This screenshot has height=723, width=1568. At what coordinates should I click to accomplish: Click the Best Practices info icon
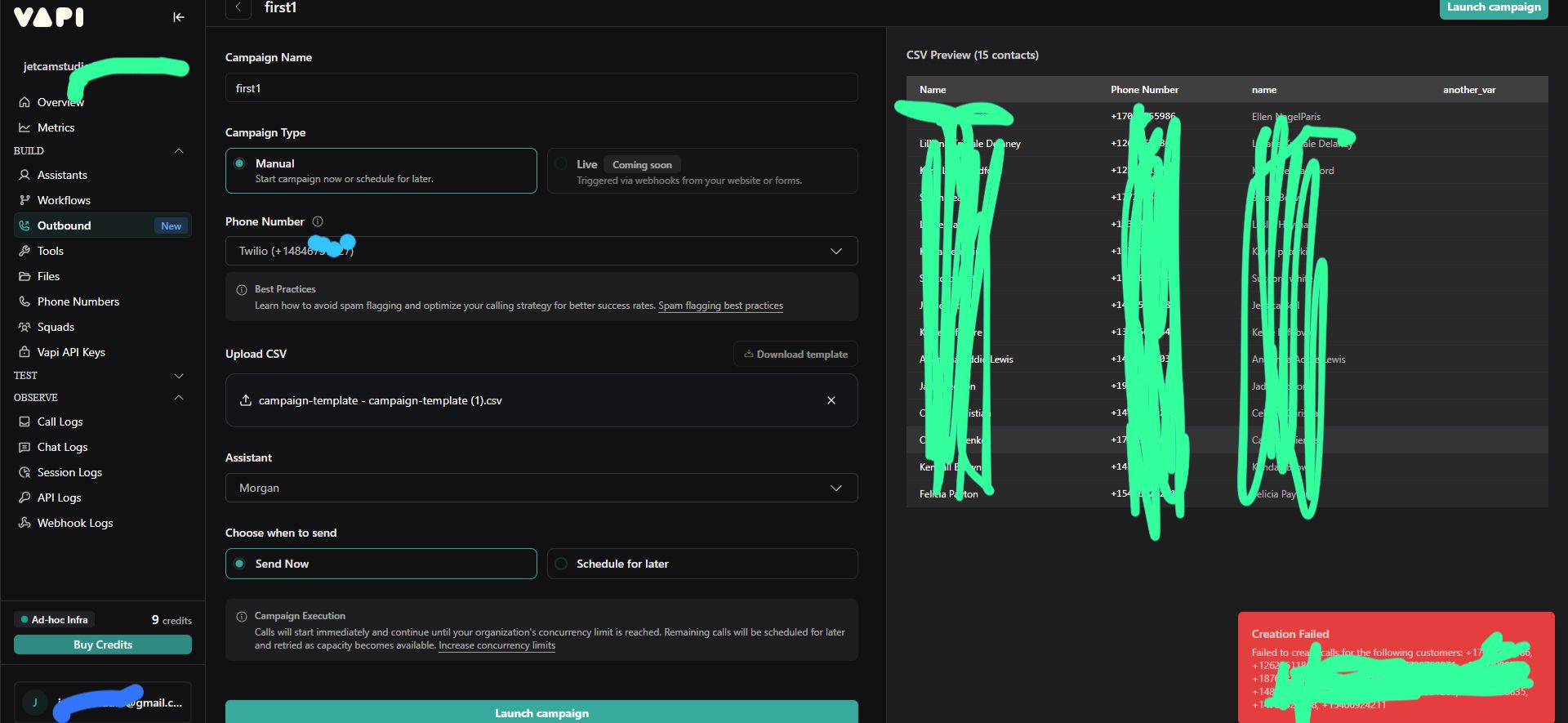(242, 290)
